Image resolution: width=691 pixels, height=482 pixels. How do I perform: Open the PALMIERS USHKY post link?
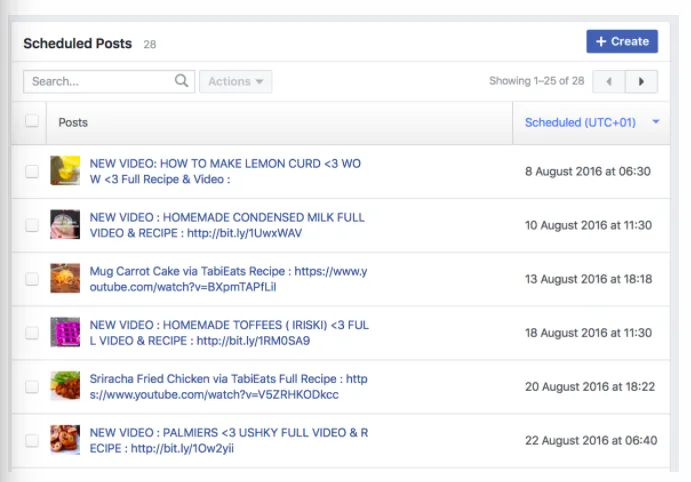click(229, 440)
